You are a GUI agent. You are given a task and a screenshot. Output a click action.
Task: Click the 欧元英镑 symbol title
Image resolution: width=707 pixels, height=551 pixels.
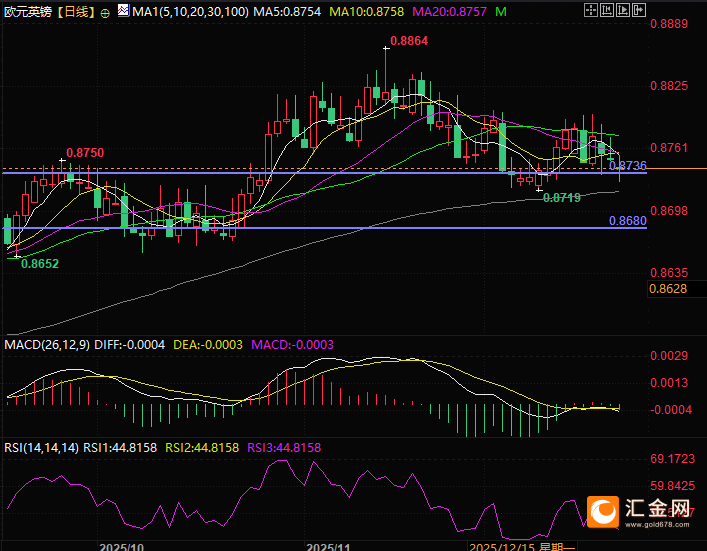(x=28, y=12)
